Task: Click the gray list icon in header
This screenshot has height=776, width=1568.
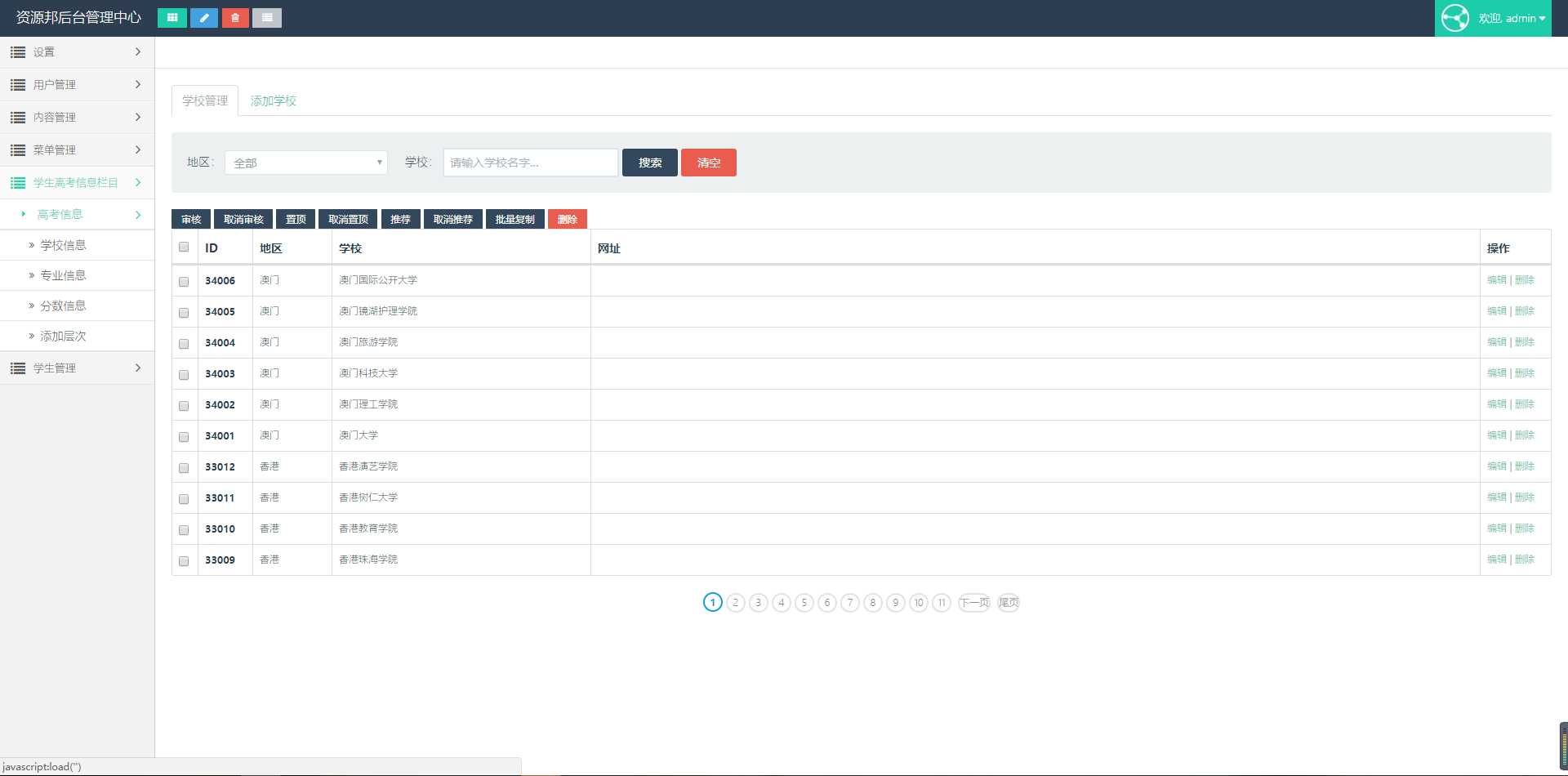Action: click(x=267, y=18)
